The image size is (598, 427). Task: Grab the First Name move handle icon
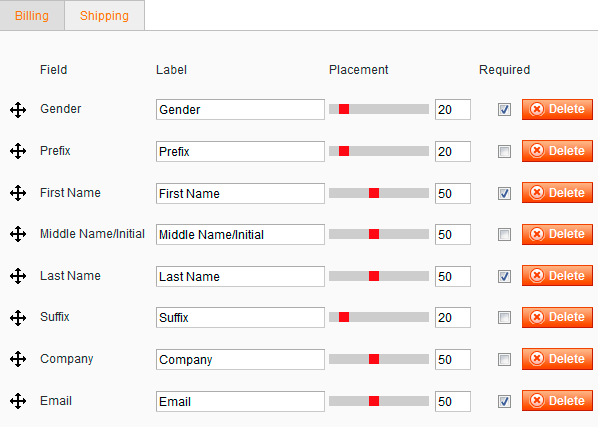(18, 193)
